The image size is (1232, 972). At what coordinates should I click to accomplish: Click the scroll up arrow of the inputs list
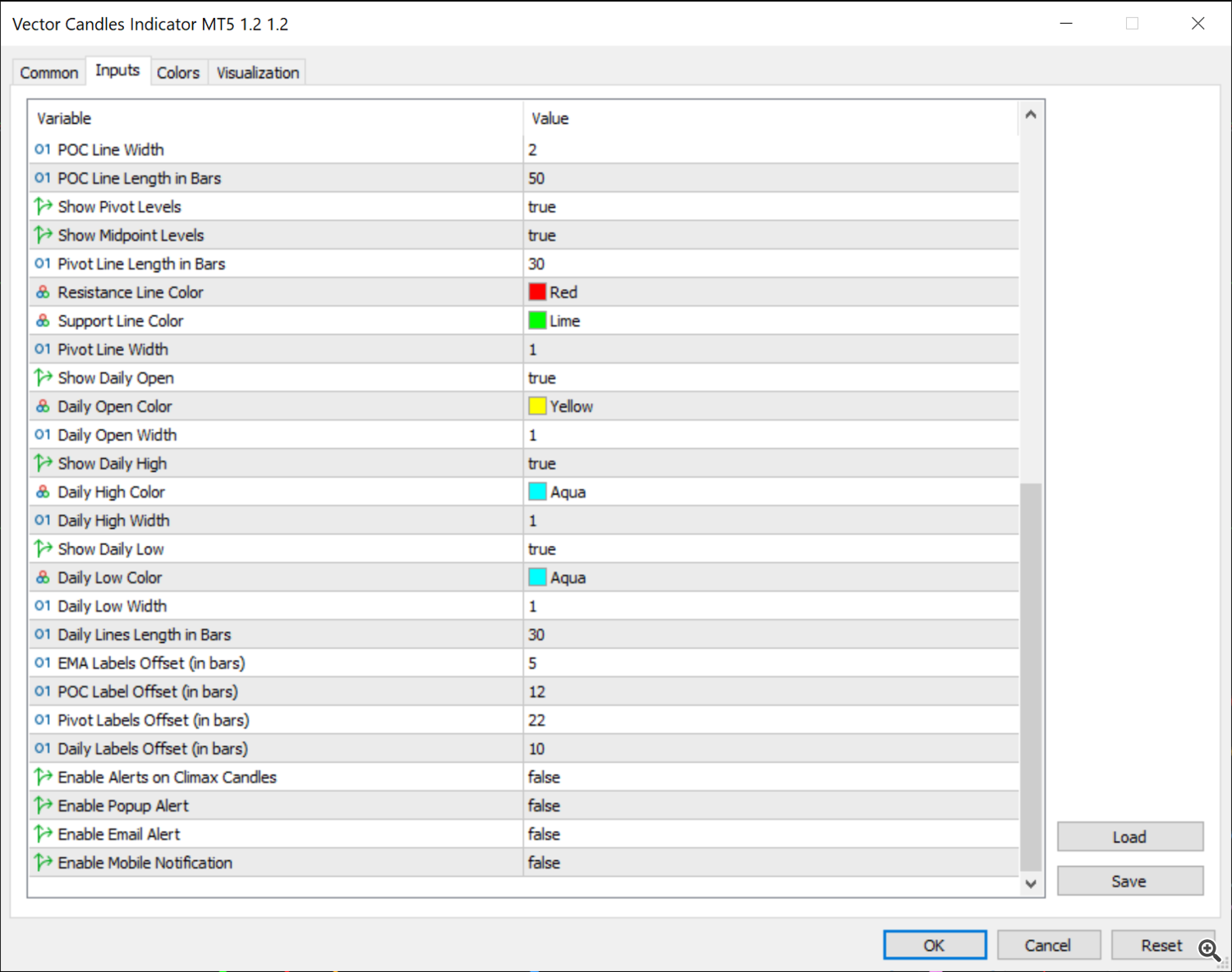[1031, 115]
